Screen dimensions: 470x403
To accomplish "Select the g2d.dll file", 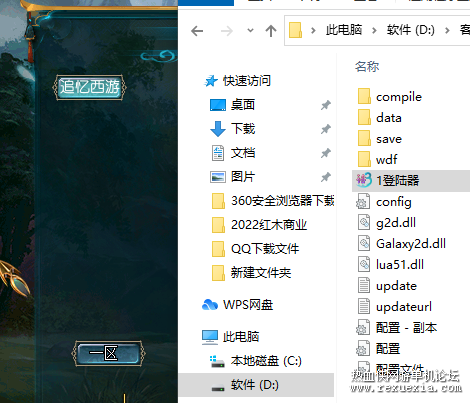I will [396, 223].
